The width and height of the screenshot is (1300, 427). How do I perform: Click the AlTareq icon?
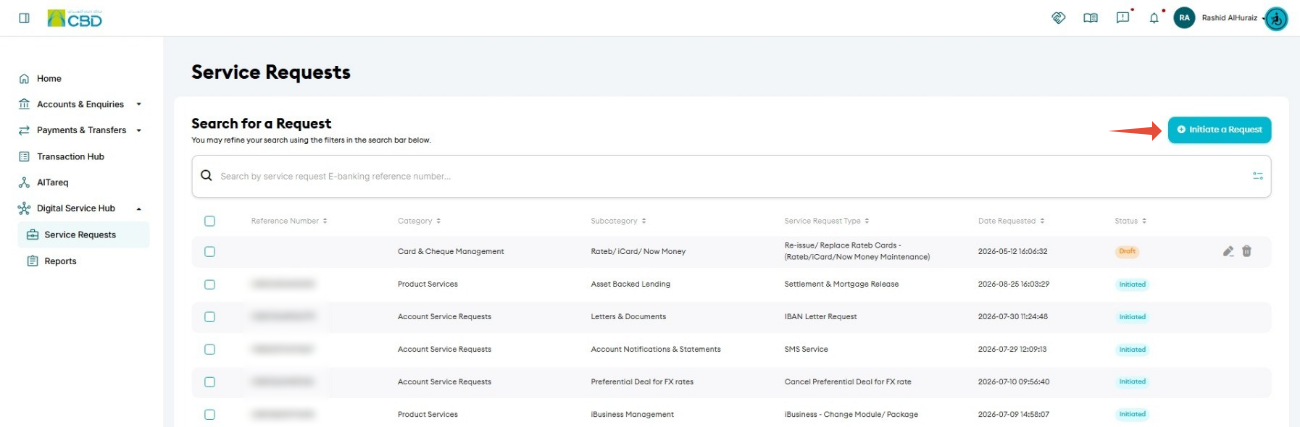[x=24, y=182]
